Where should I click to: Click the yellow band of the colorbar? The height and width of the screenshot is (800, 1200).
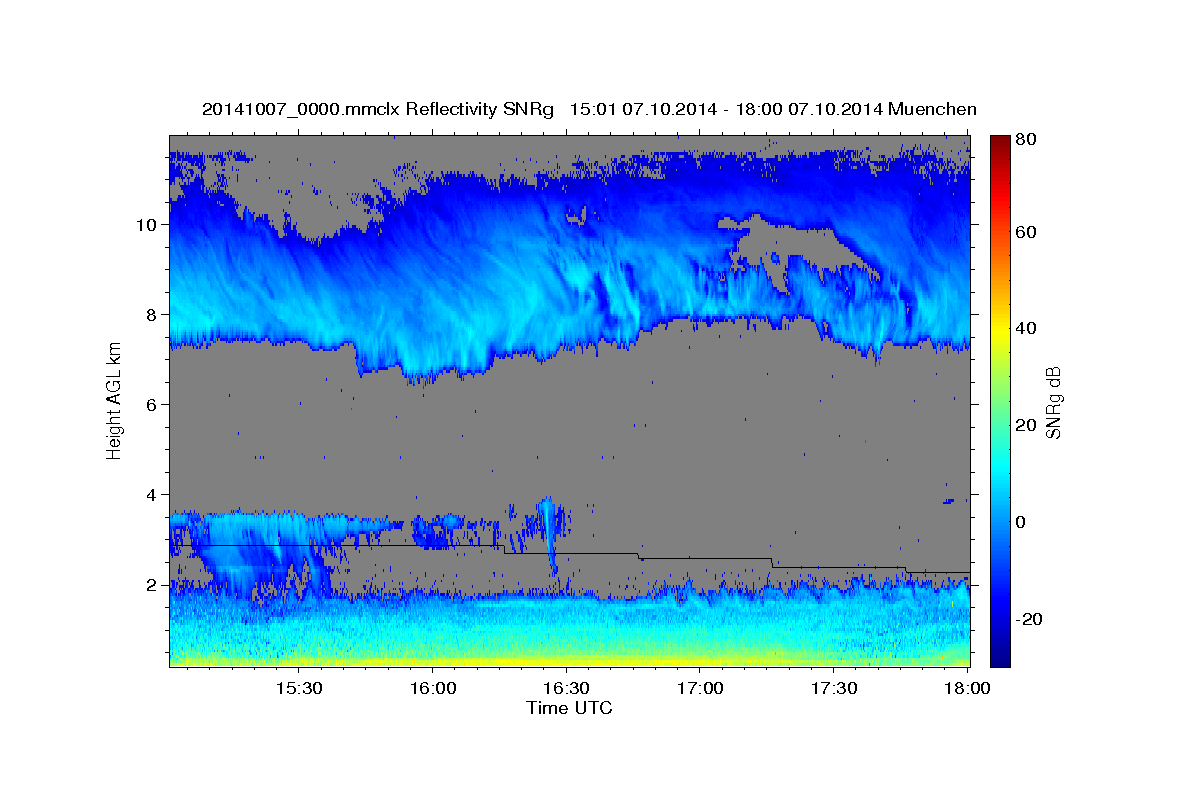click(x=1000, y=330)
